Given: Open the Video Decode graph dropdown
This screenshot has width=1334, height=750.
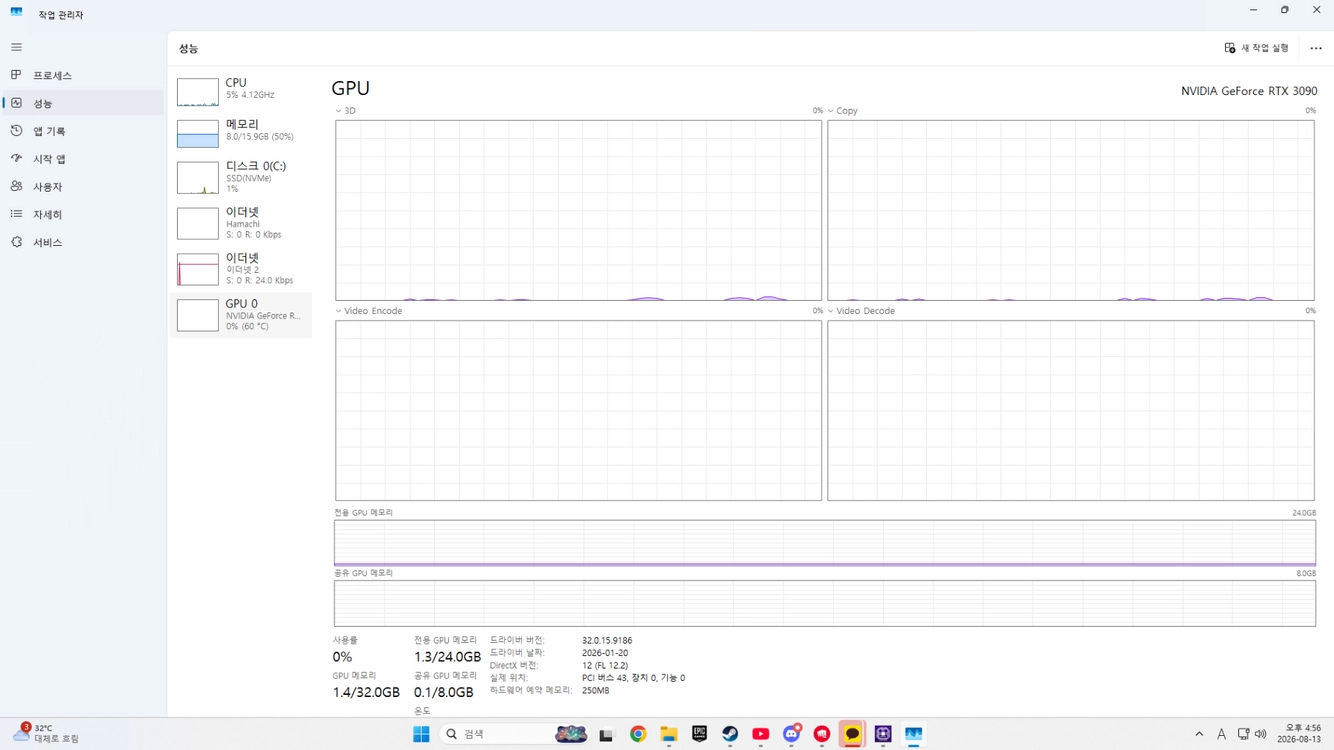Looking at the screenshot, I should pos(861,311).
